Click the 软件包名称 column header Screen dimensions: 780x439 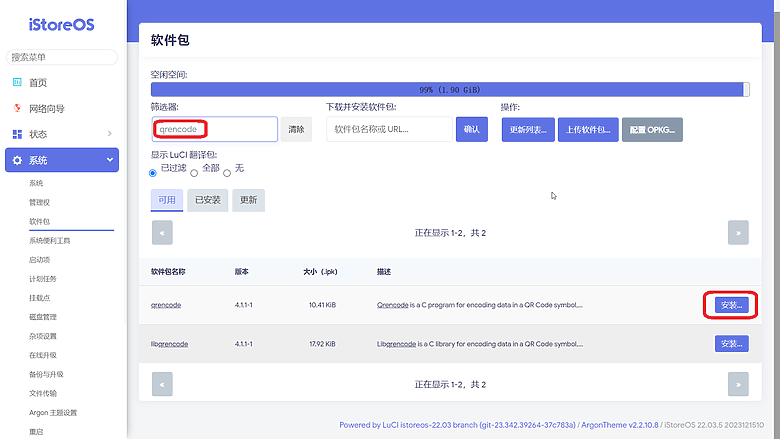[168, 271]
